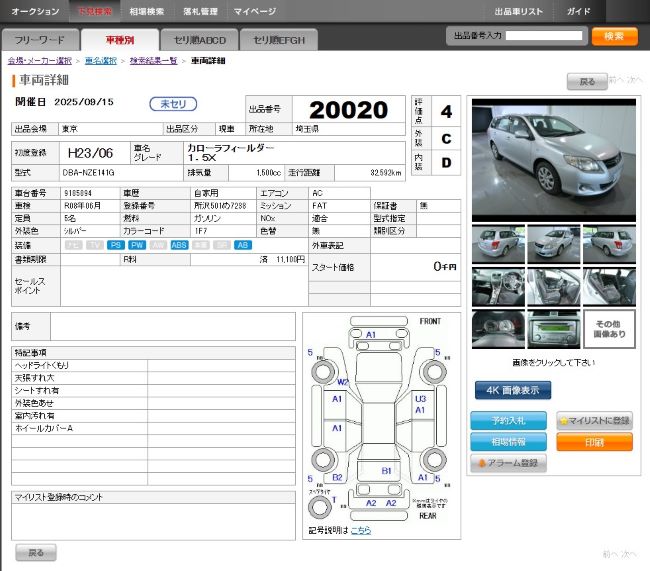This screenshot has width=650, height=571.
Task: Open the オークション menu
Action: (x=35, y=11)
